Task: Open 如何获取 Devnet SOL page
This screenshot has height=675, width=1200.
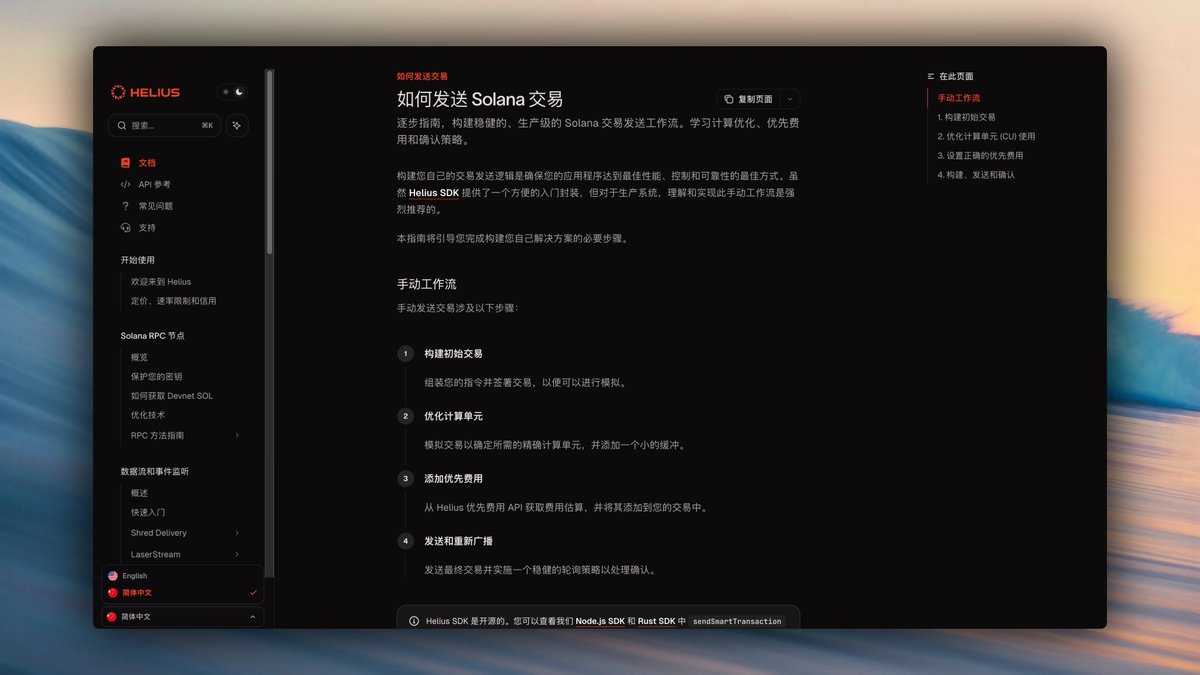Action: 172,396
